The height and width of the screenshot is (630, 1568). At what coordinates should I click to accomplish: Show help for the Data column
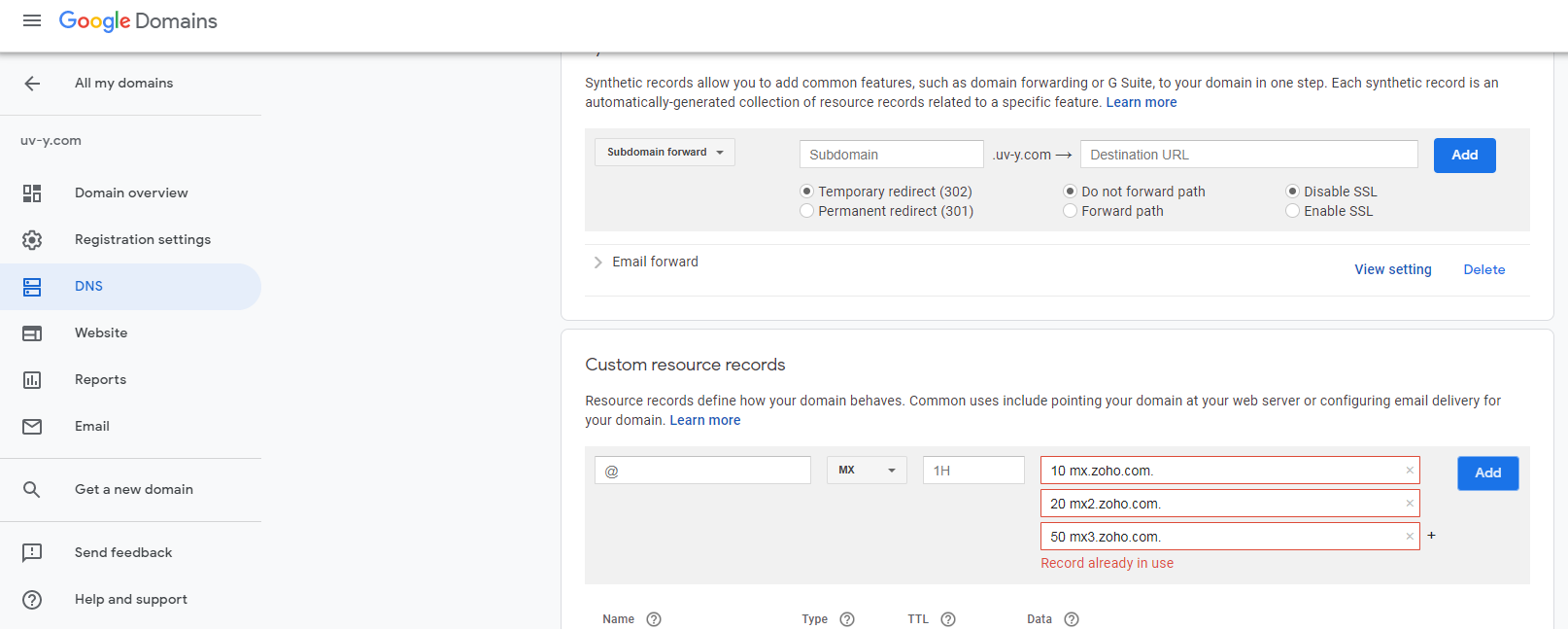[x=1072, y=619]
